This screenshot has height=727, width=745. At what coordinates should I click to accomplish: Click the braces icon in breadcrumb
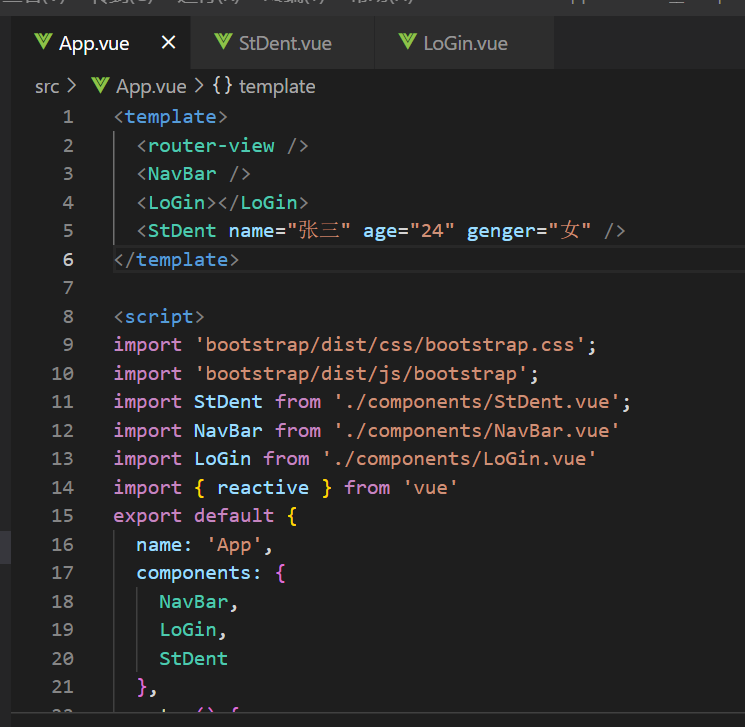(222, 86)
